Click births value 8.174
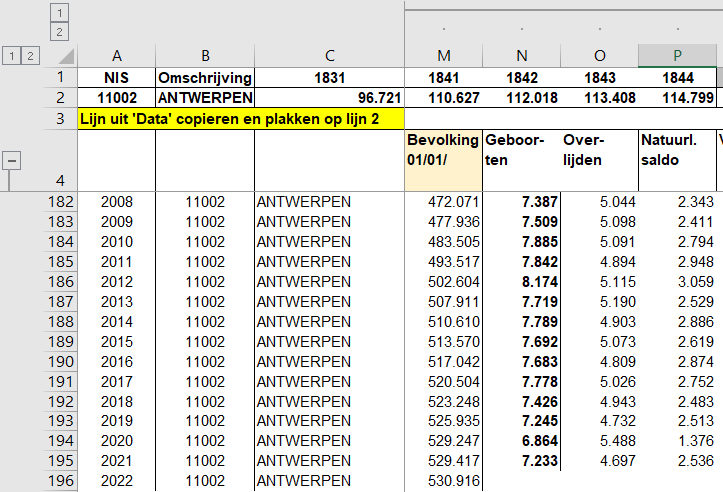The width and height of the screenshot is (723, 492). tap(522, 282)
